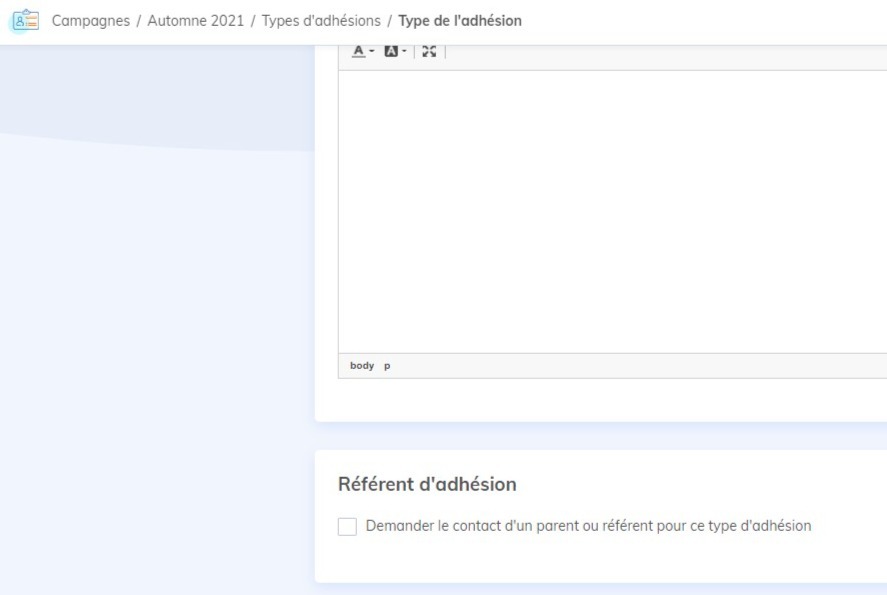Open the text color dropdown arrow

pos(371,51)
